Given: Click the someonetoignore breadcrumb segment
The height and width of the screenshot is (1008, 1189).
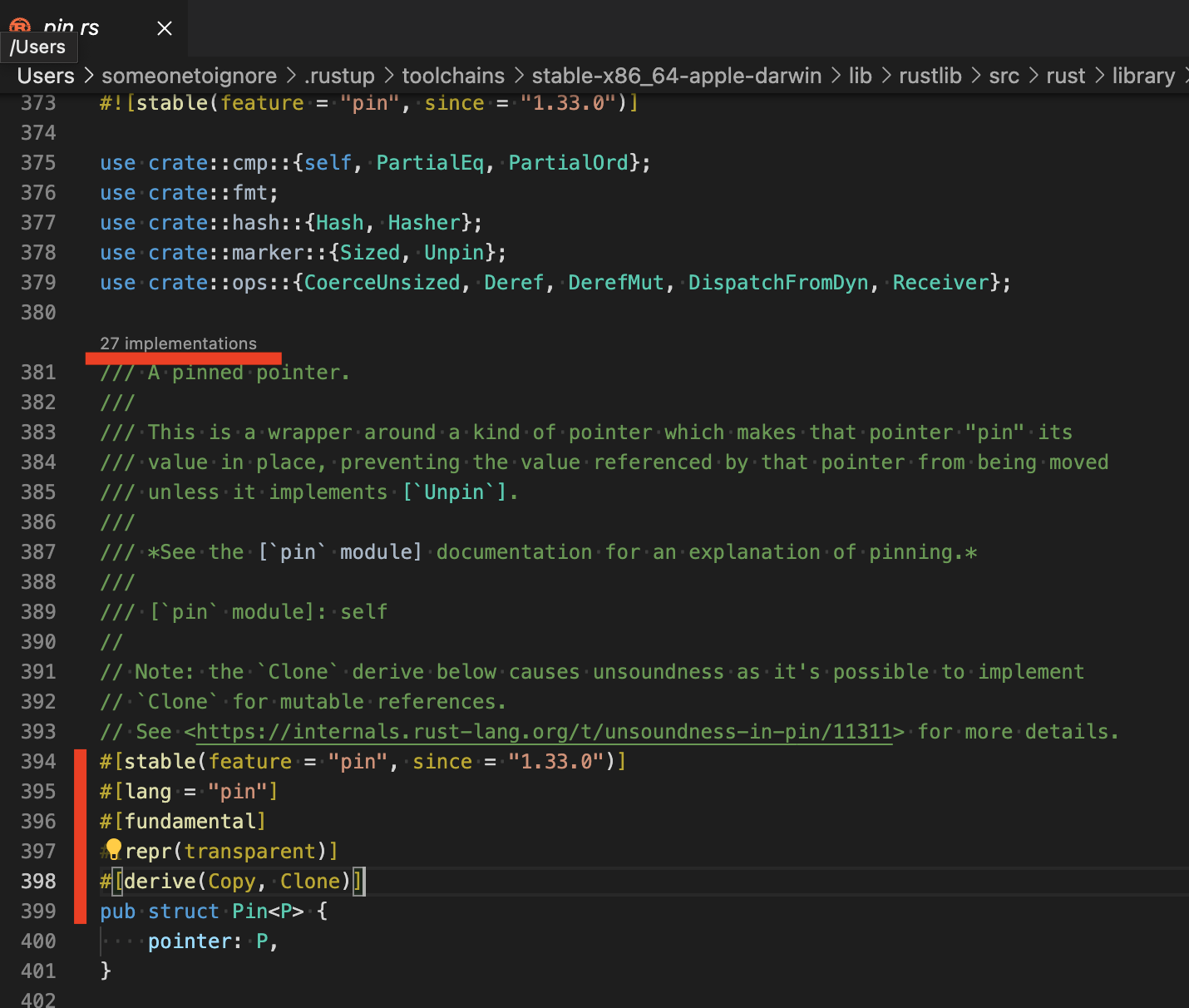Looking at the screenshot, I should pos(189,76).
